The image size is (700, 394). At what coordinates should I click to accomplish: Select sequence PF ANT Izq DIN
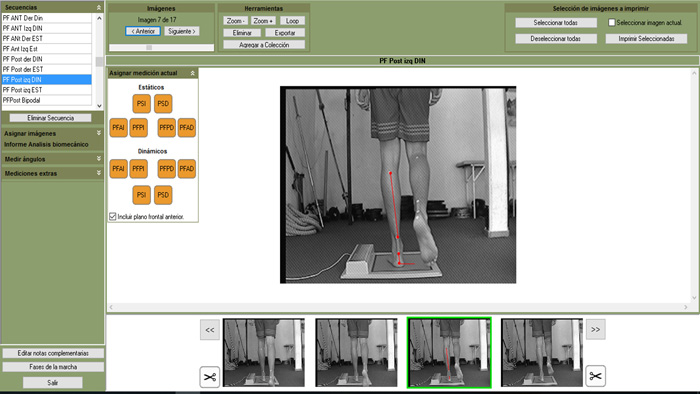tap(46, 28)
